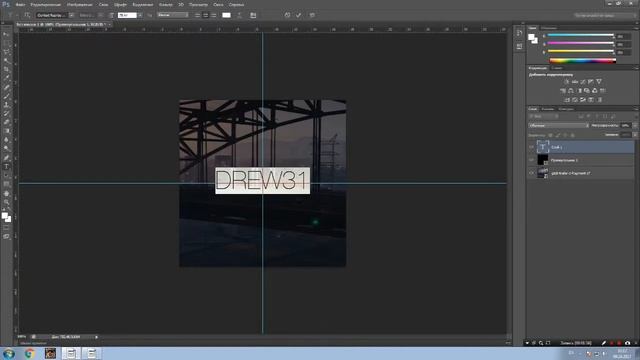Image resolution: width=640 pixels, height=360 pixels.
Task: Pick a color from spectrum bar
Action: [583, 60]
